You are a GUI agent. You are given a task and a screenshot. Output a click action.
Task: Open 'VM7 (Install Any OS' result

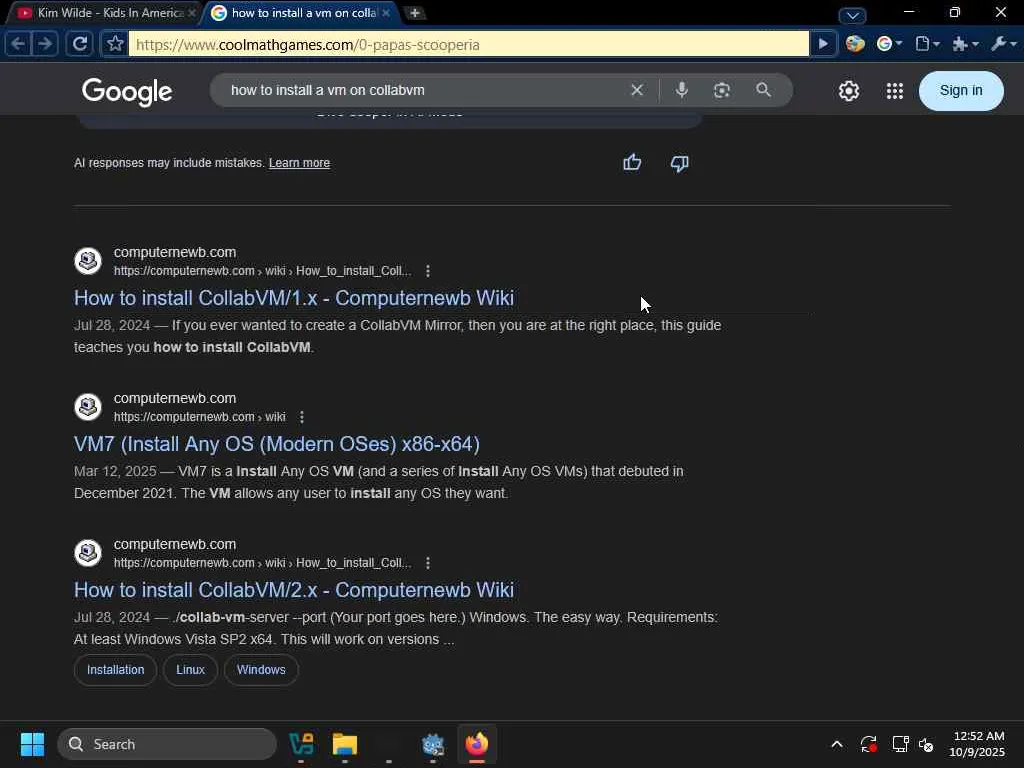[x=277, y=444]
